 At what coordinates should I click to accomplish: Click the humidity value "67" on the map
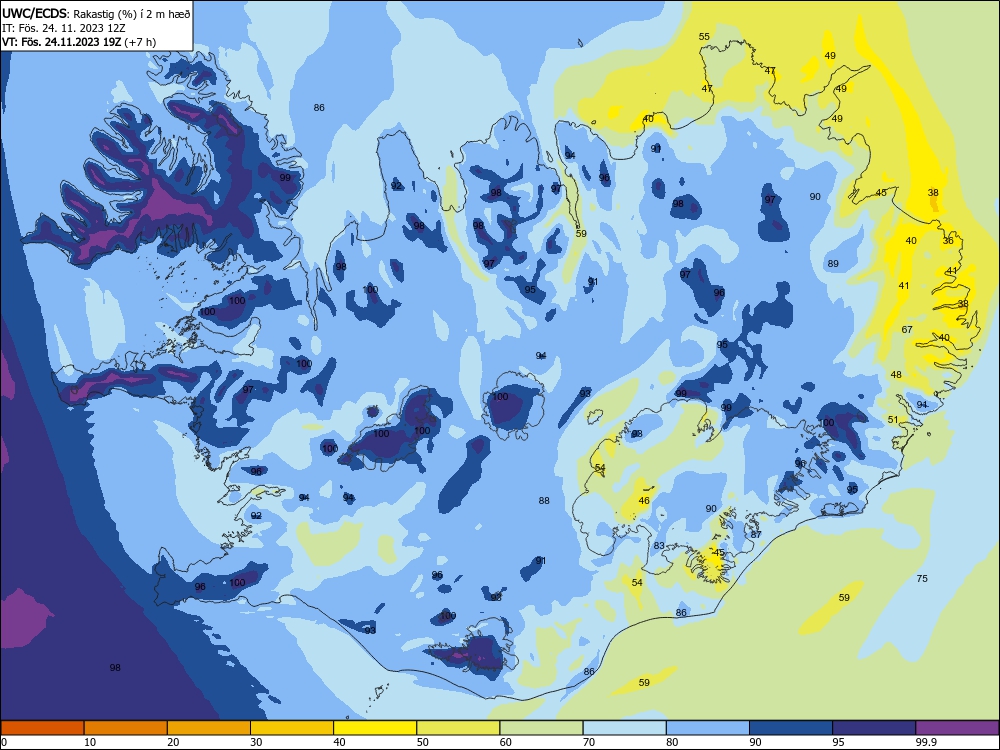point(907,330)
